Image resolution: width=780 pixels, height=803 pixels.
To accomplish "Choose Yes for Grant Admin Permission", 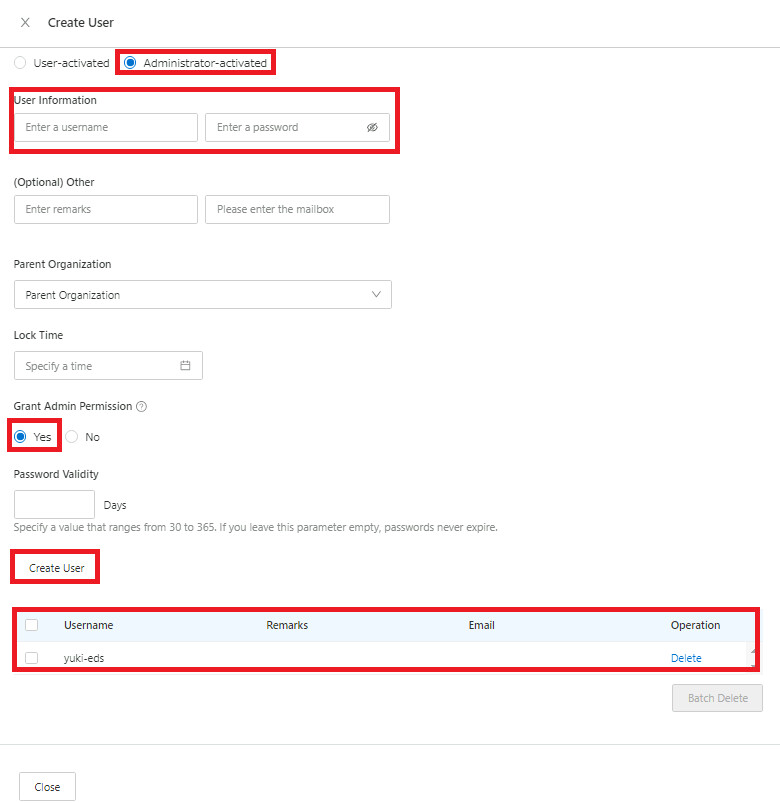I will click(20, 437).
